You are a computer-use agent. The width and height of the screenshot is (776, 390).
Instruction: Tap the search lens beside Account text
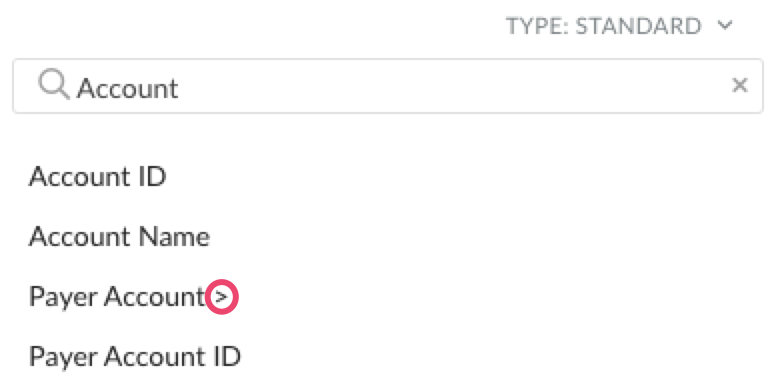tap(53, 84)
